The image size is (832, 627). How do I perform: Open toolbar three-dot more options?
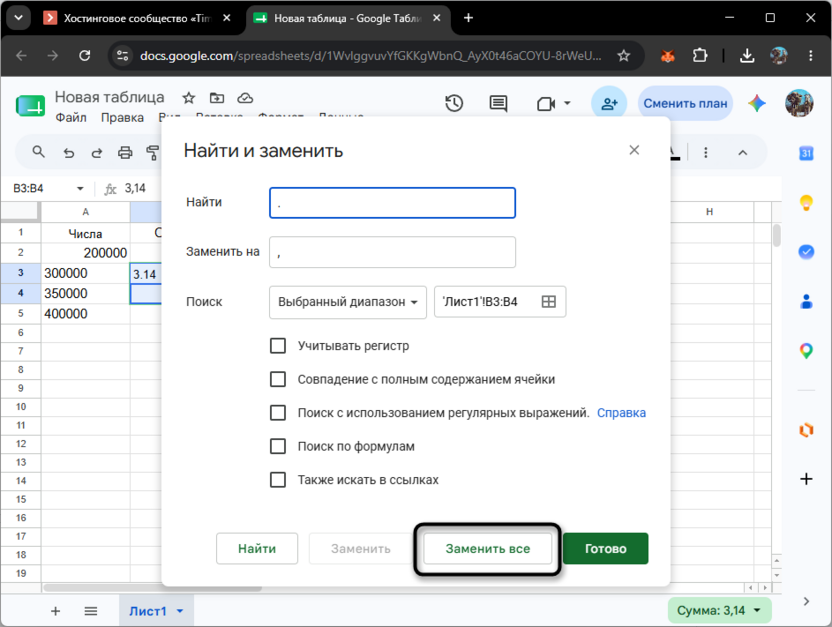[x=705, y=153]
